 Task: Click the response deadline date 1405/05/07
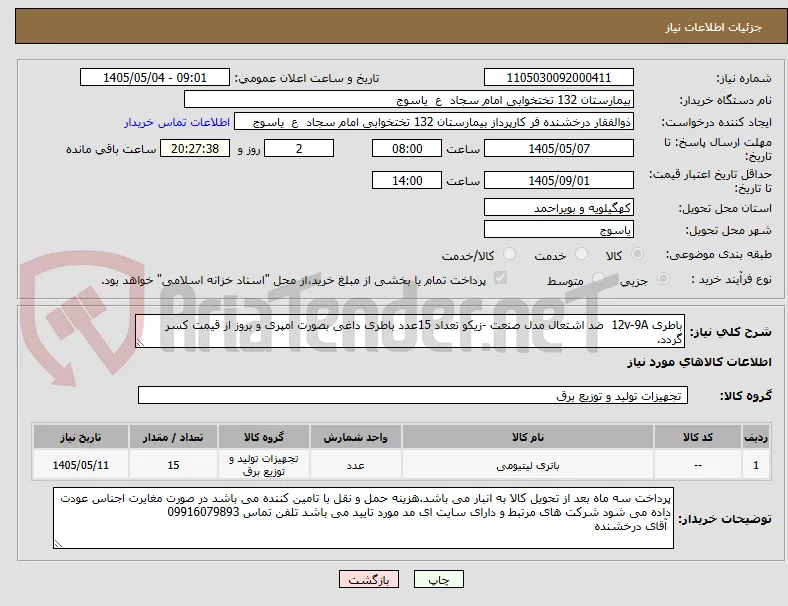[558, 149]
